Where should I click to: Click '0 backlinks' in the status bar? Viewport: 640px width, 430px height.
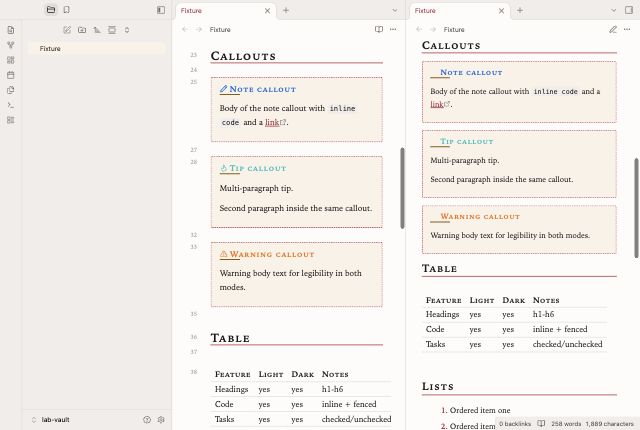tap(515, 424)
